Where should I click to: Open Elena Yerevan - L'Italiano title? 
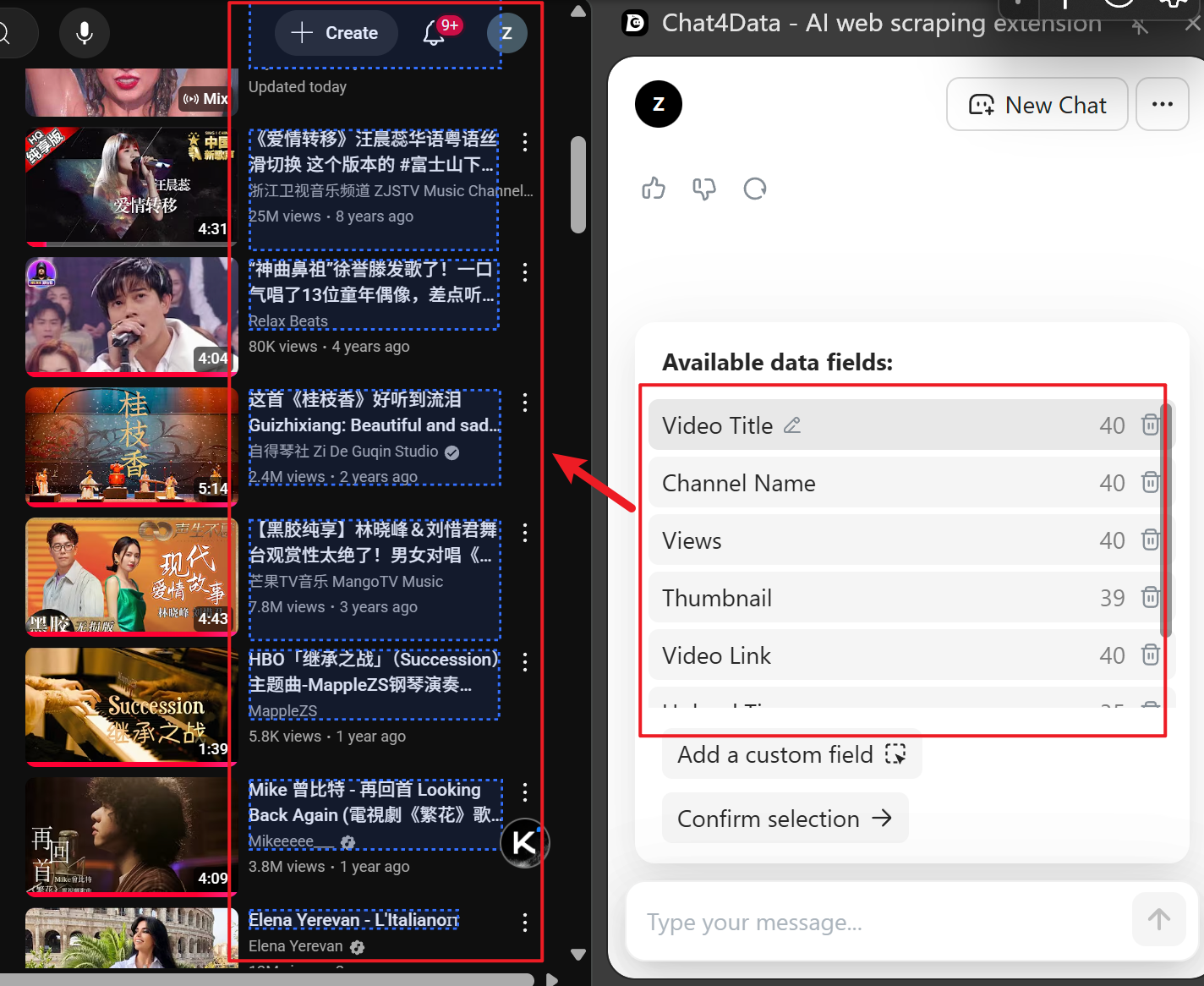point(353,920)
